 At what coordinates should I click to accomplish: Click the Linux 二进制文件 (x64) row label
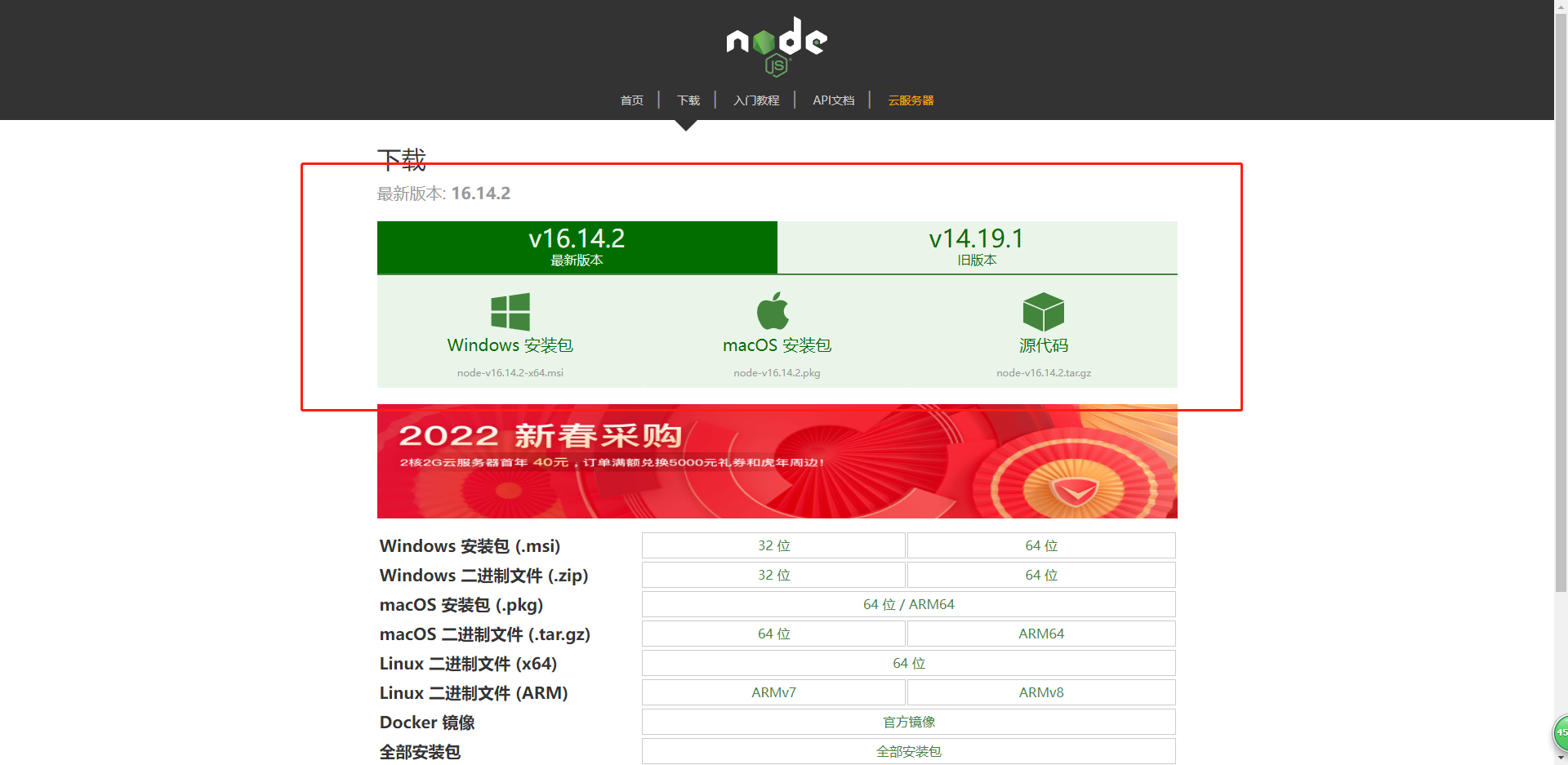tap(468, 664)
